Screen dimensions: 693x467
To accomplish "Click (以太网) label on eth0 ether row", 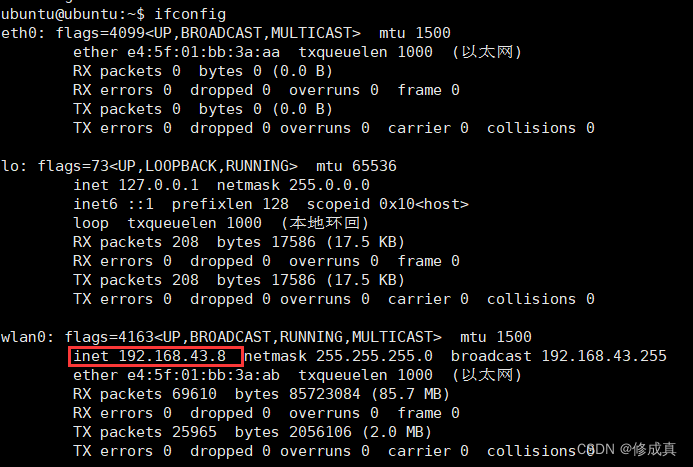I will pyautogui.click(x=487, y=52).
